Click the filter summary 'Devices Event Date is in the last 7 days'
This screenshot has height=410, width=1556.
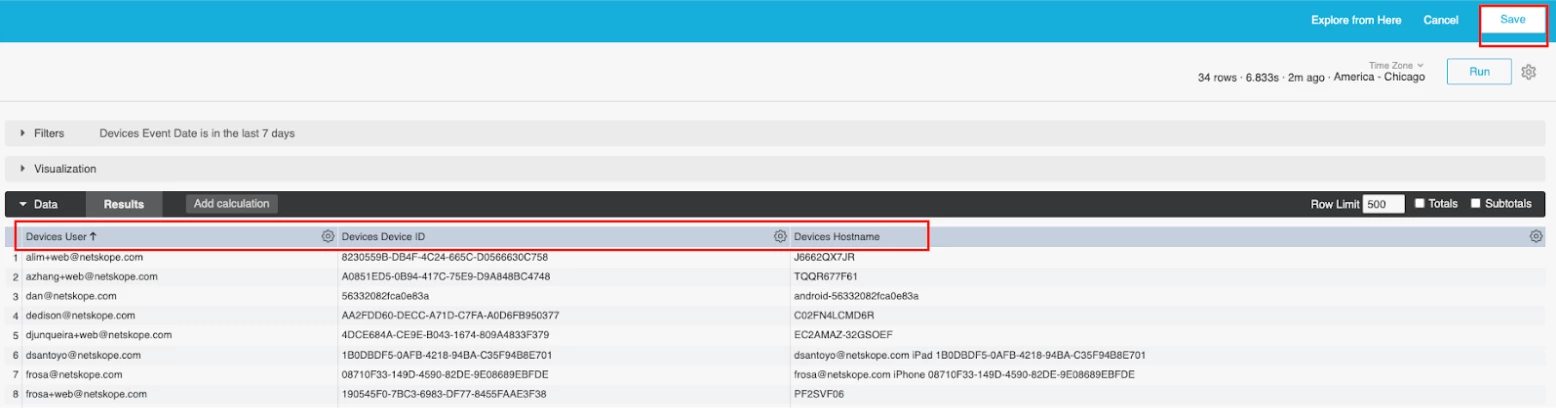[x=197, y=133]
